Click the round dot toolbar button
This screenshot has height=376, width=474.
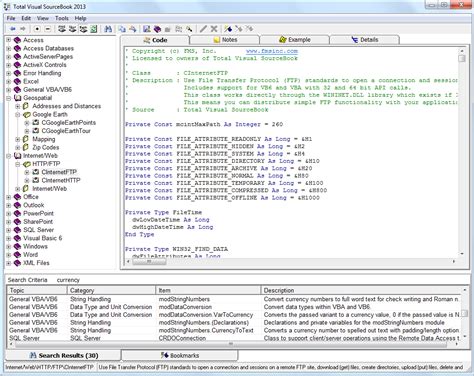37,29
